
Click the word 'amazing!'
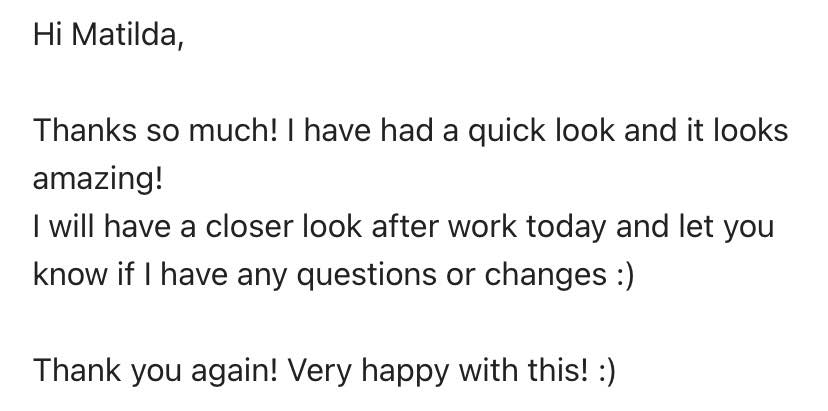(x=95, y=181)
